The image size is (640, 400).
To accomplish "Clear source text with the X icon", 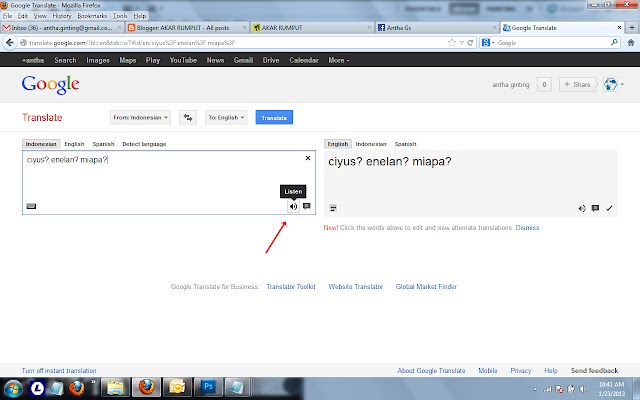I will coord(308,158).
